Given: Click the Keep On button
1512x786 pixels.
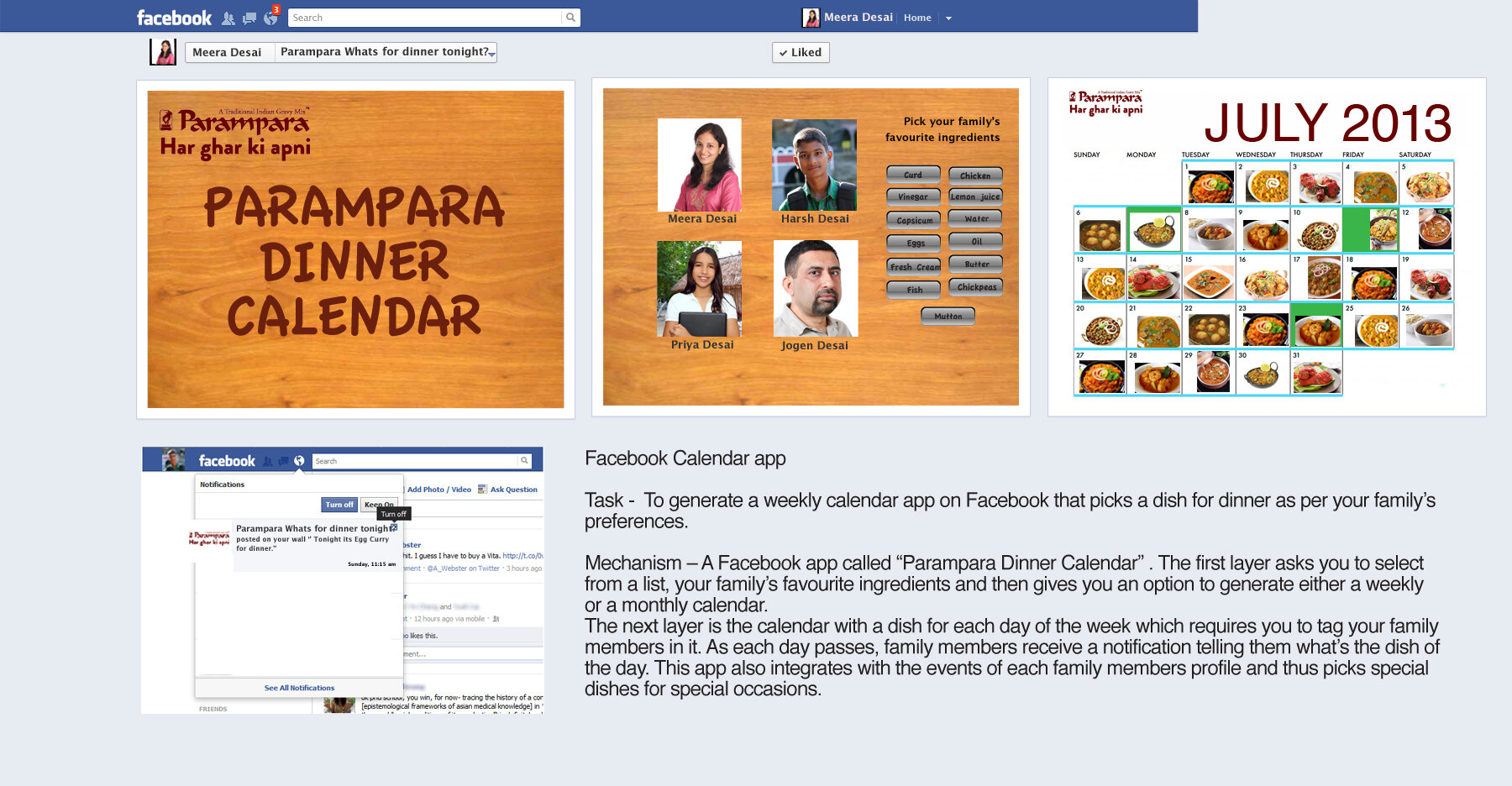Looking at the screenshot, I should tap(379, 505).
